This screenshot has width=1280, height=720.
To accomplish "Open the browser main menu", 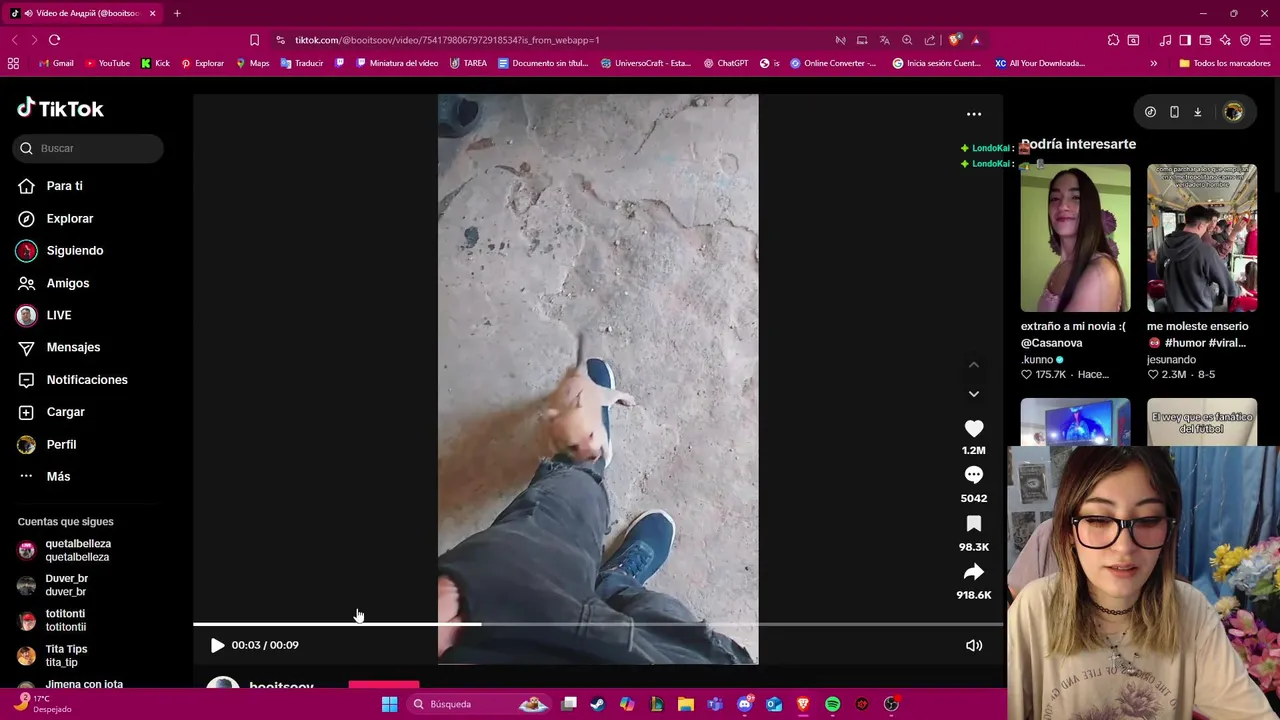I will pyautogui.click(x=1265, y=40).
